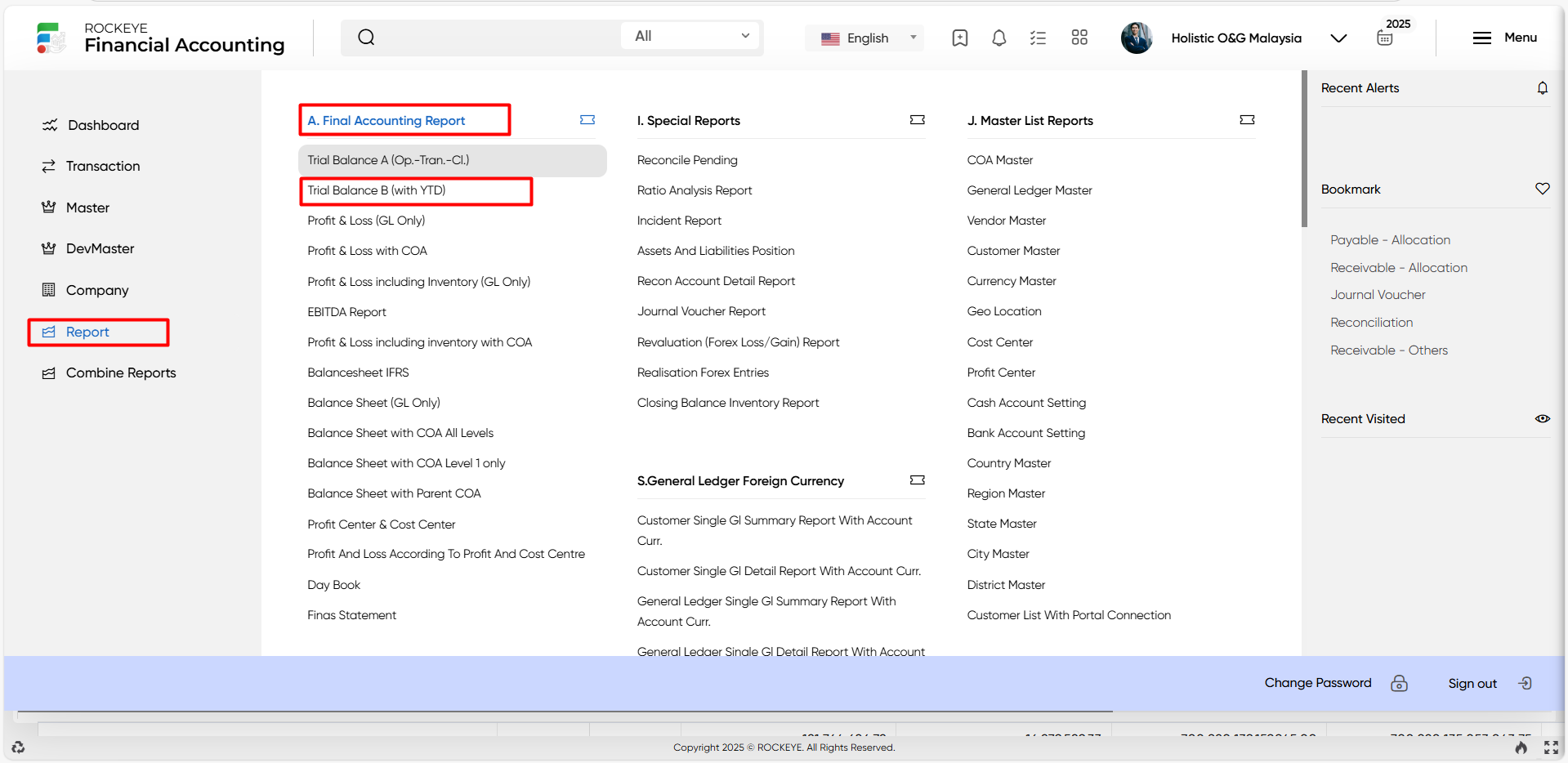
Task: Open EBITDA Report
Action: (346, 312)
